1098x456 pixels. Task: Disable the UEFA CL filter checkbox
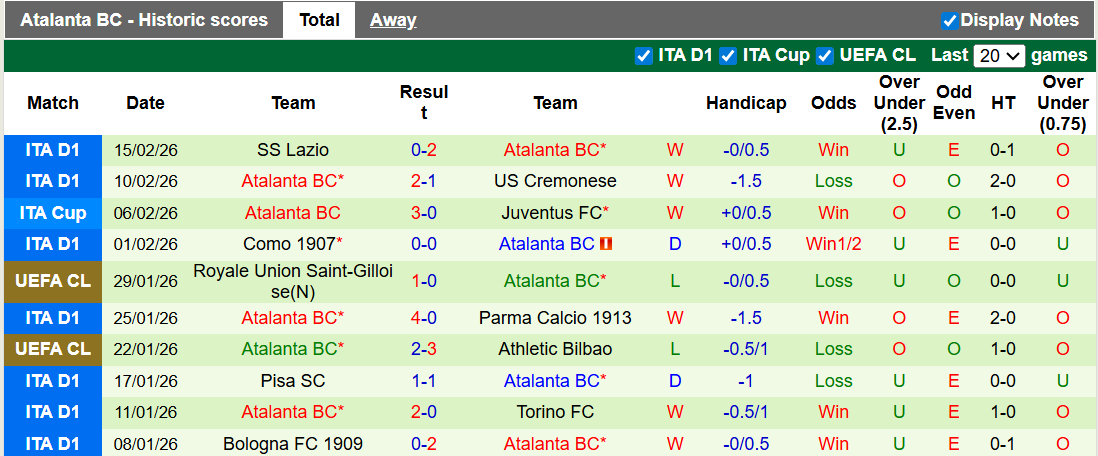[x=825, y=56]
